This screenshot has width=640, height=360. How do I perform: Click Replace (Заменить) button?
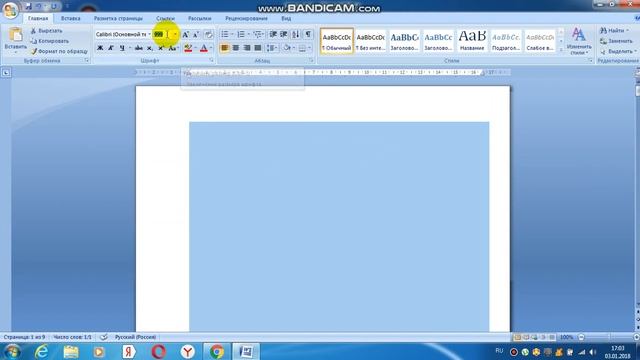616,41
